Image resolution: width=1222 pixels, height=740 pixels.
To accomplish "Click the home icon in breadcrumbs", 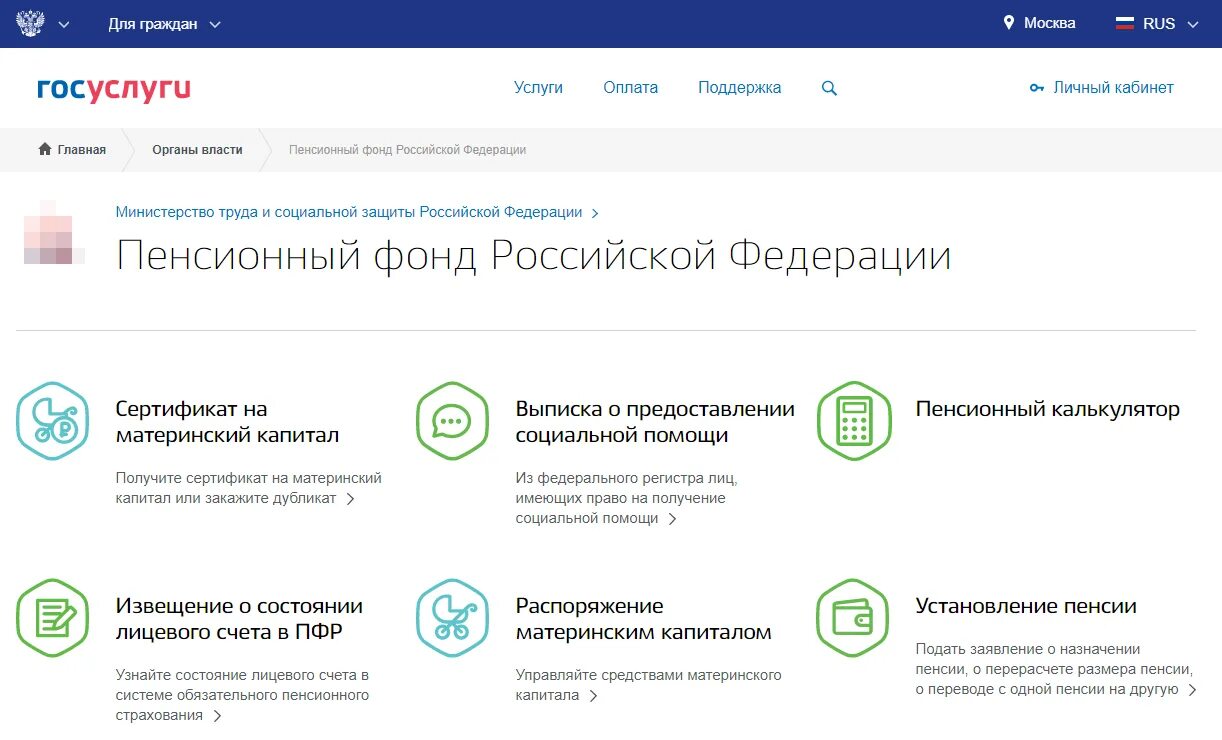I will point(44,149).
